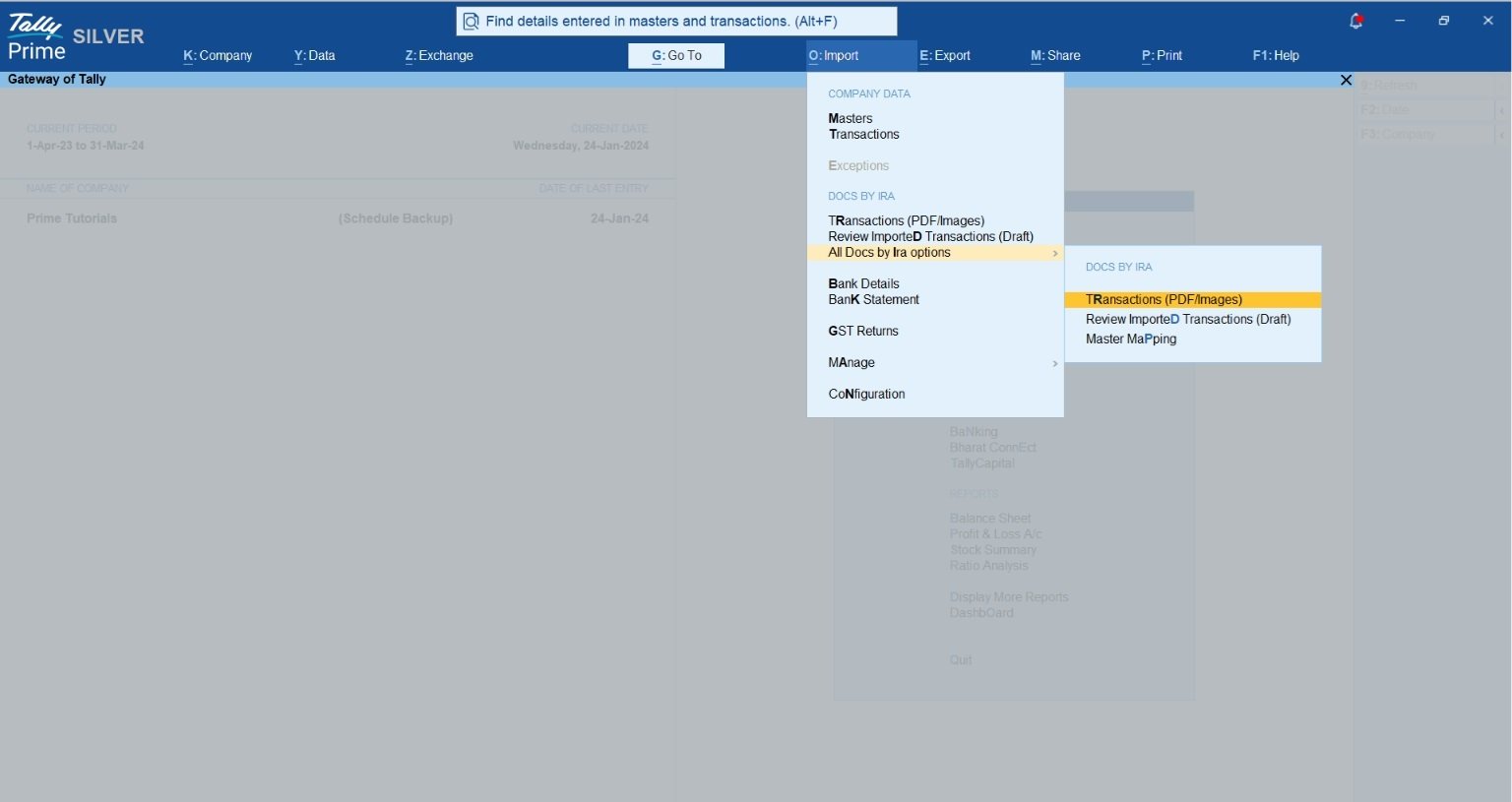Open F1: Help menu

pos(1276,56)
